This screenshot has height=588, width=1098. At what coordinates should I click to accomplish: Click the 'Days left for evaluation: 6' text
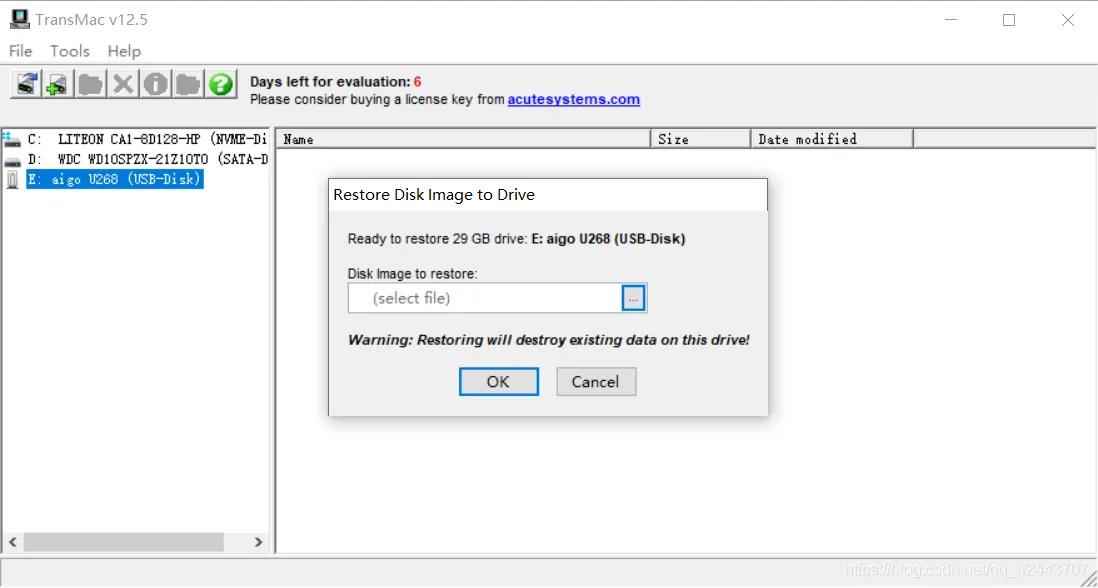tap(336, 82)
